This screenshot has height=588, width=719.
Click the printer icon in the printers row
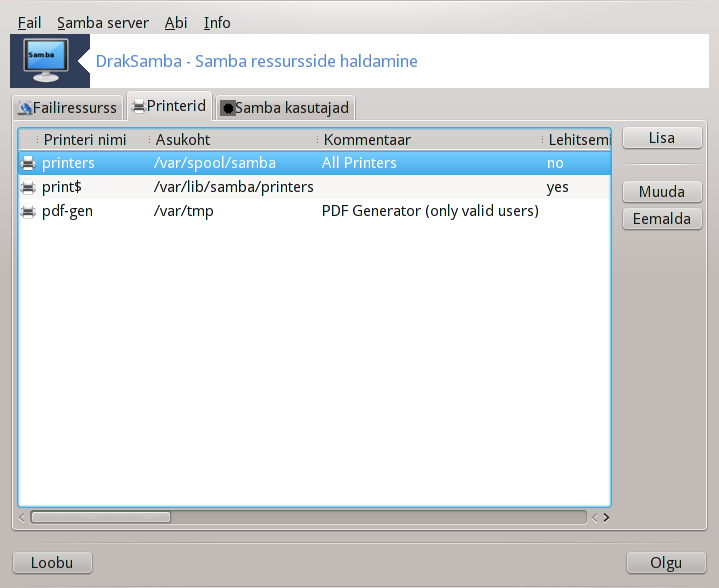(28, 163)
